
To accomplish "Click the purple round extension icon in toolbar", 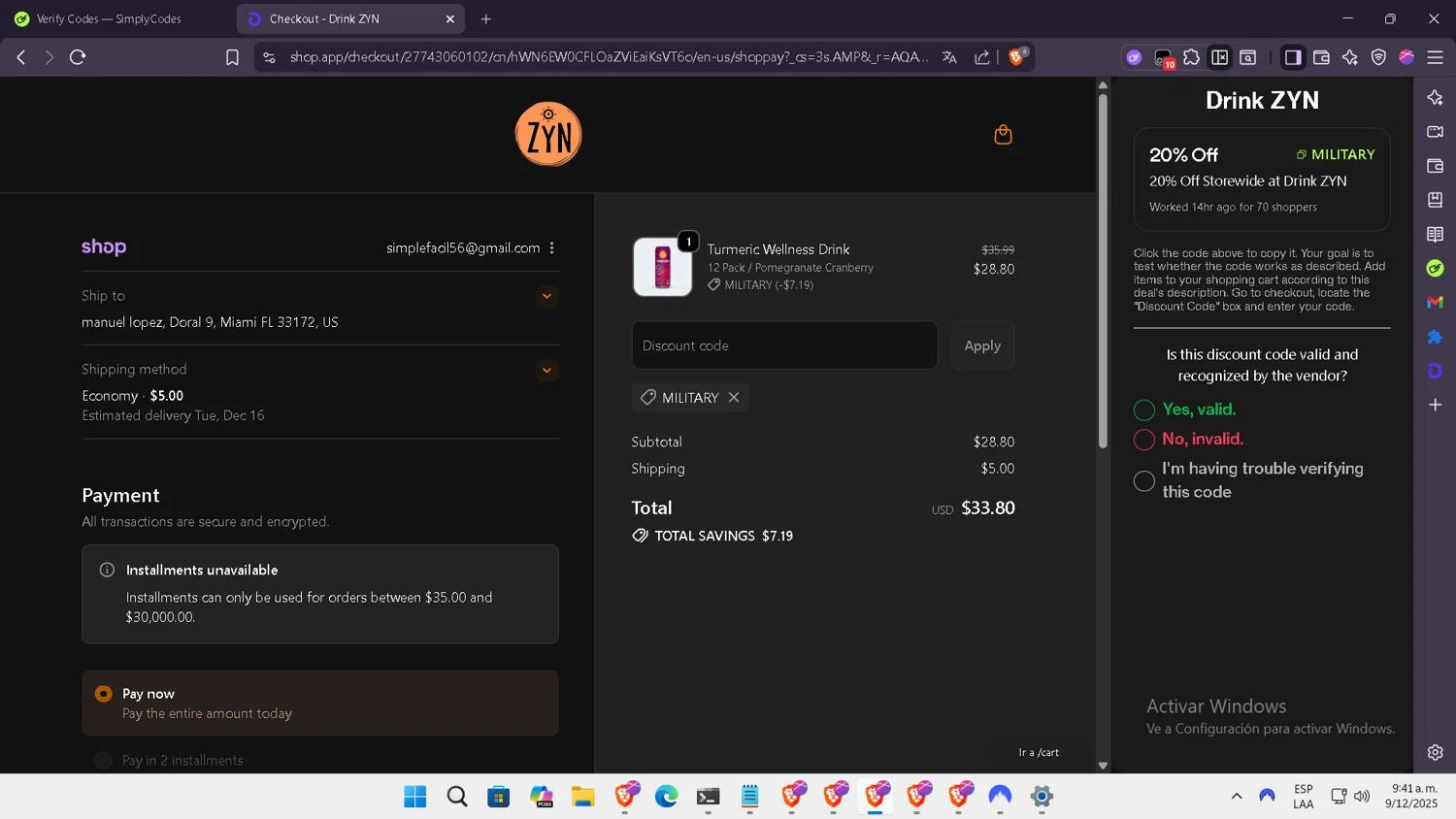I will (x=1134, y=57).
